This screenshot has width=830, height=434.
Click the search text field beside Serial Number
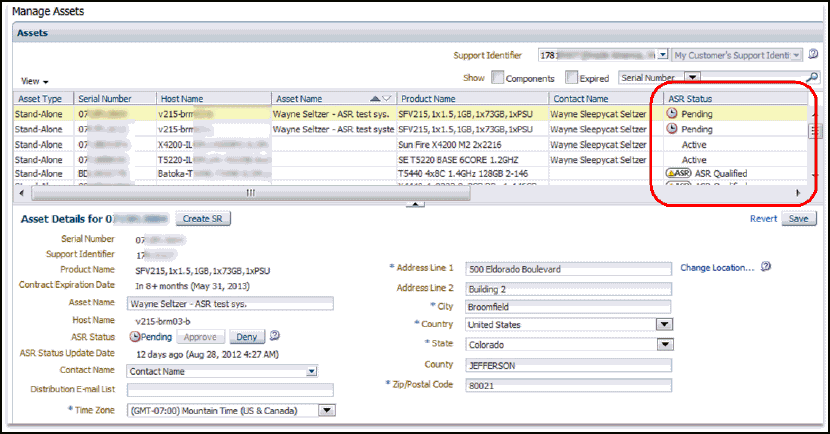[x=753, y=78]
